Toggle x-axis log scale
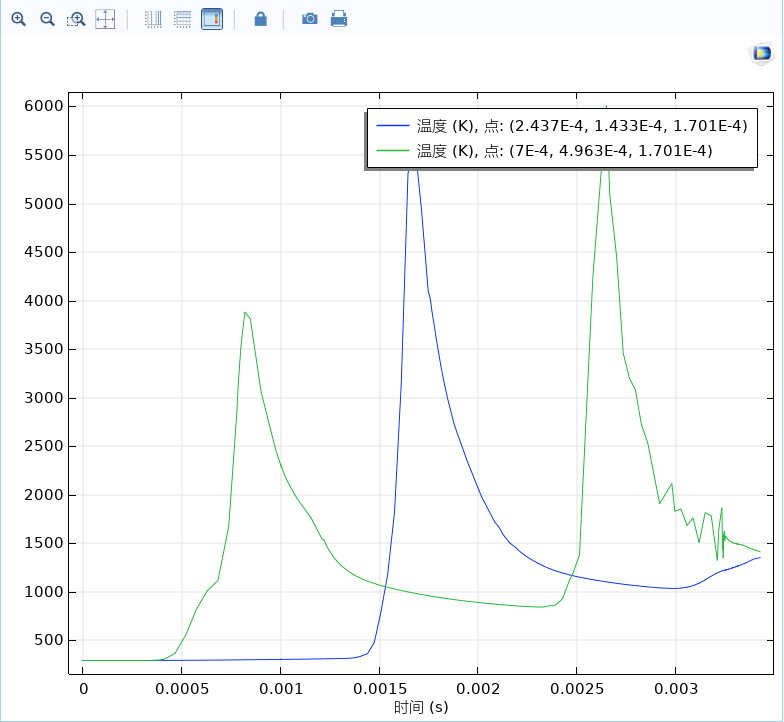This screenshot has width=784, height=722. tap(153, 19)
